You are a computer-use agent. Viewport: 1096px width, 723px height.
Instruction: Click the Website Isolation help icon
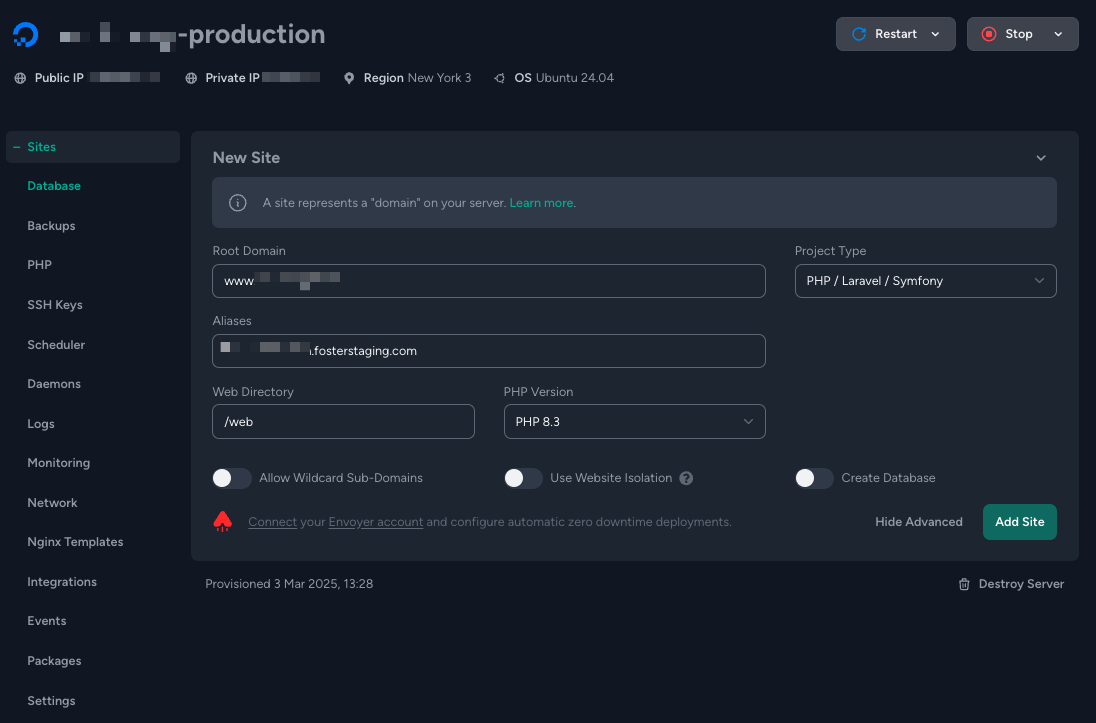(686, 478)
